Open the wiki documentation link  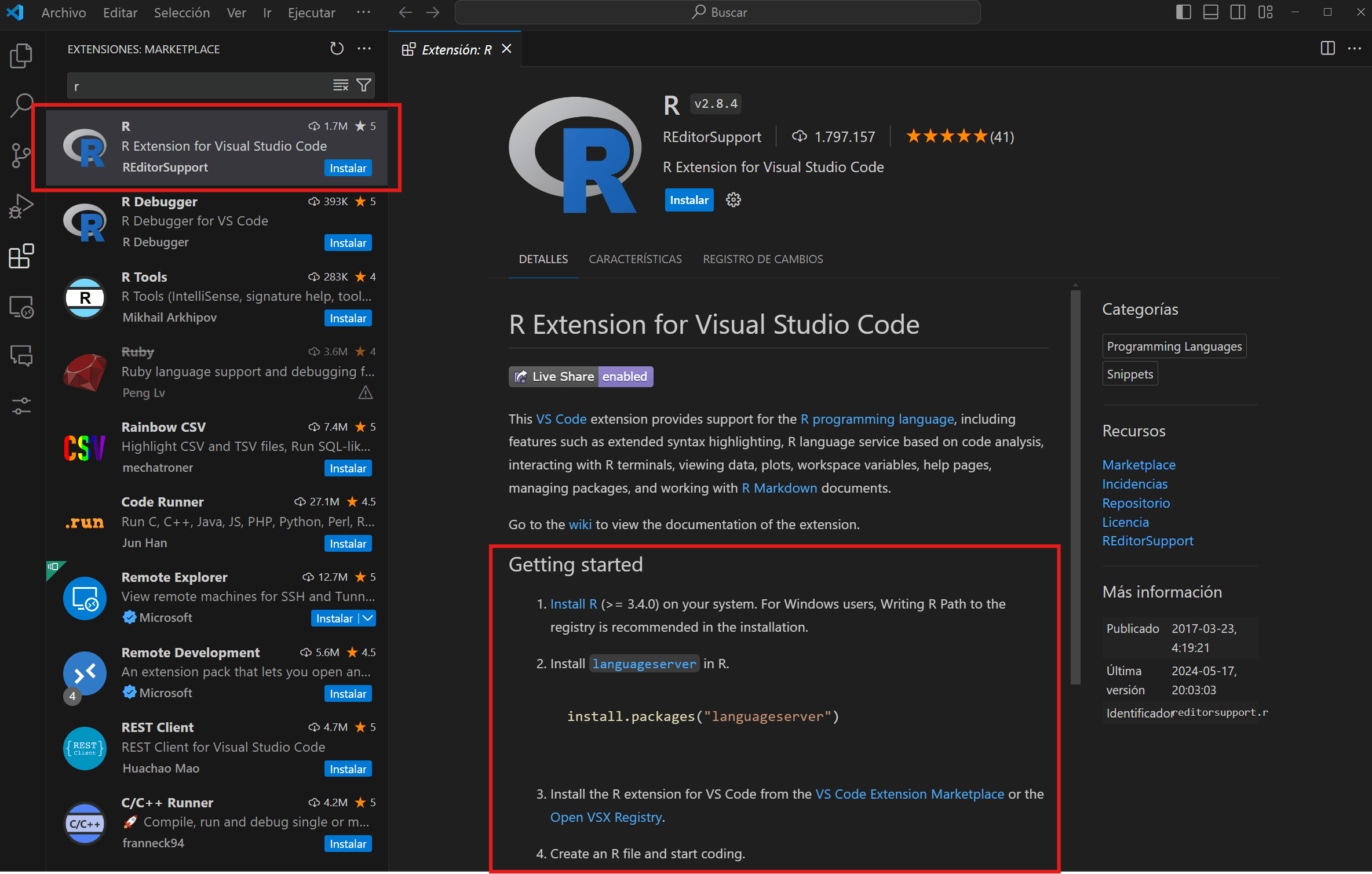point(580,525)
